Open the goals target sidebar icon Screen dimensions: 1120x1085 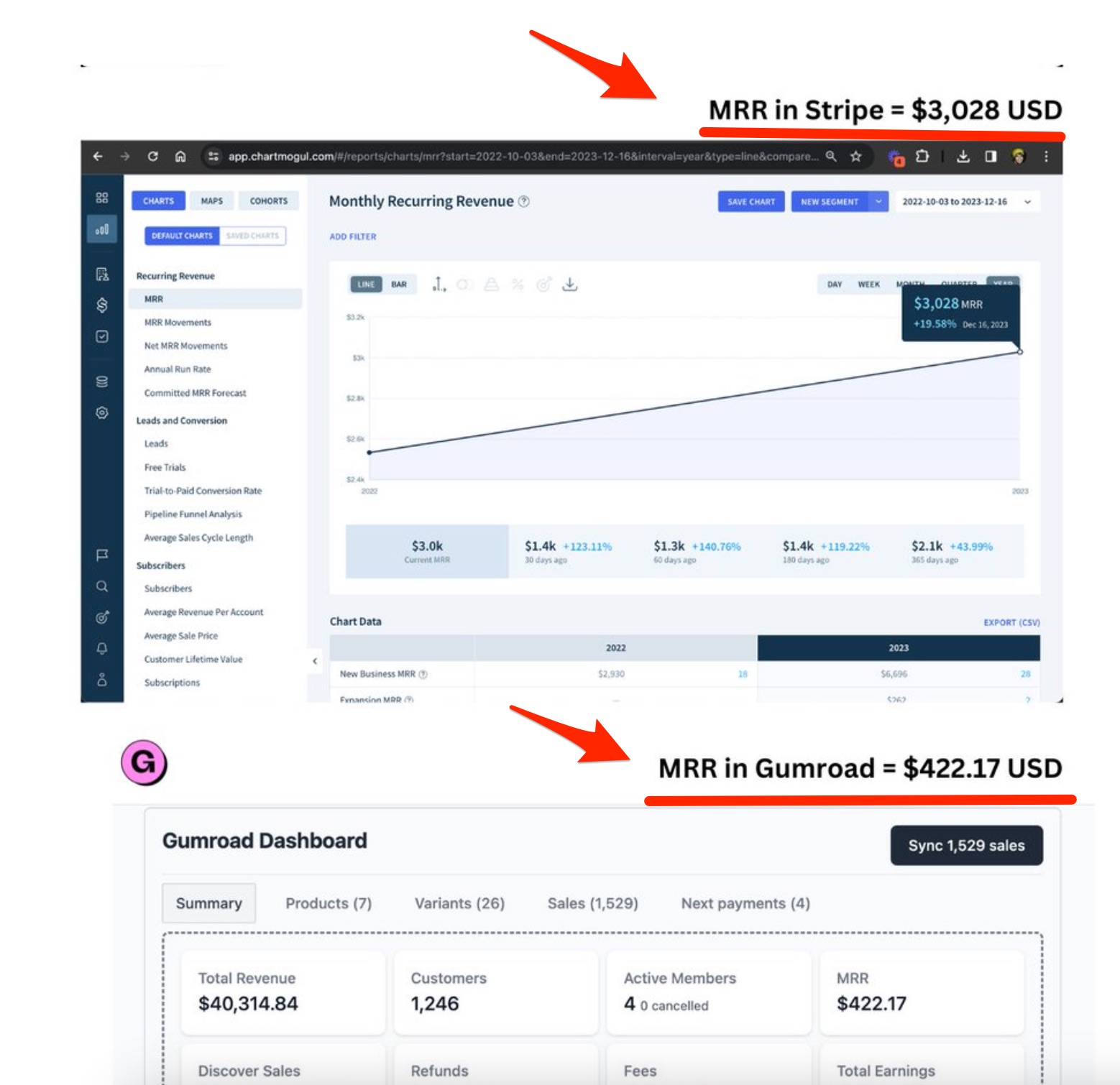pos(102,617)
